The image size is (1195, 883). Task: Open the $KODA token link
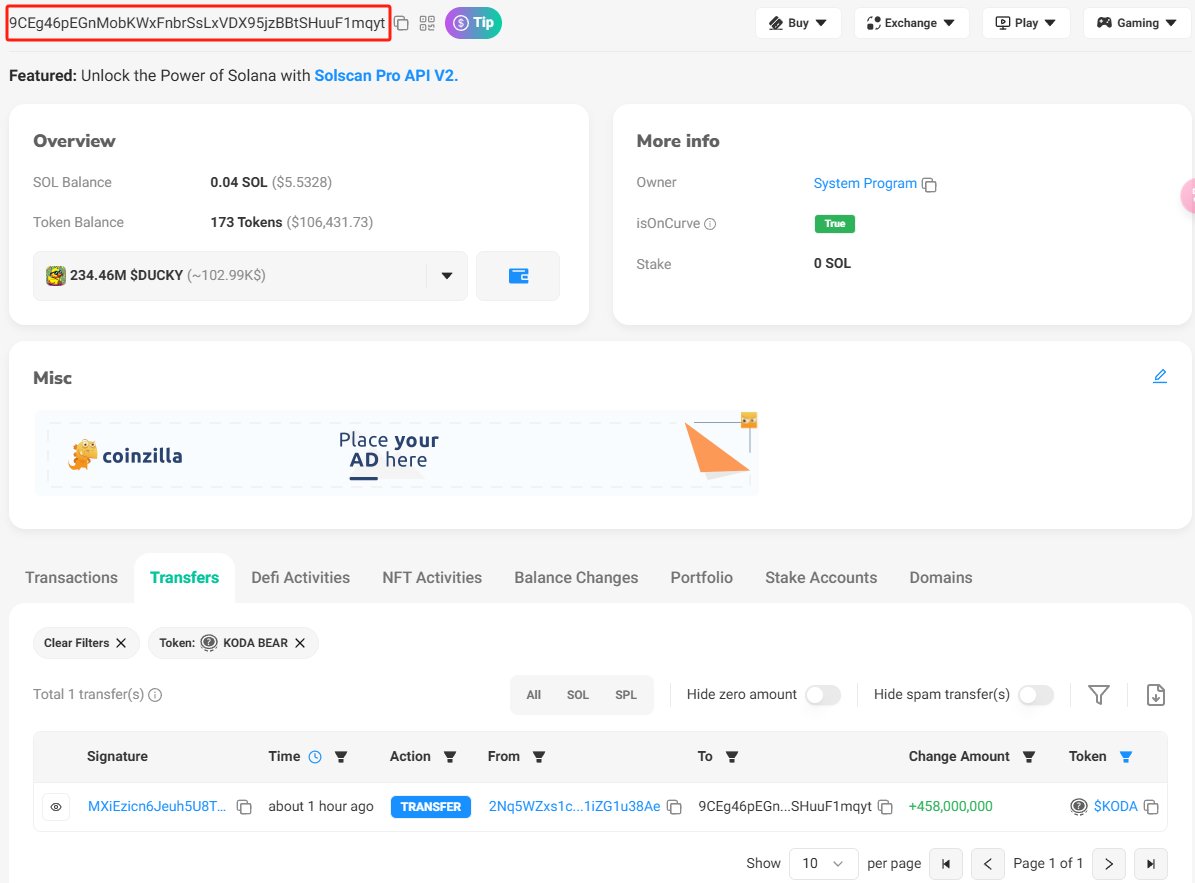pos(1115,806)
